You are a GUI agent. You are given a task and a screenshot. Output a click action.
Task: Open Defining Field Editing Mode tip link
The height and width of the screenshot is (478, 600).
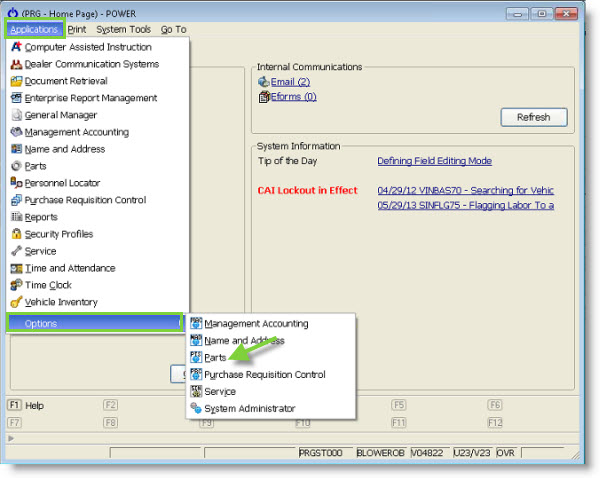tap(435, 161)
